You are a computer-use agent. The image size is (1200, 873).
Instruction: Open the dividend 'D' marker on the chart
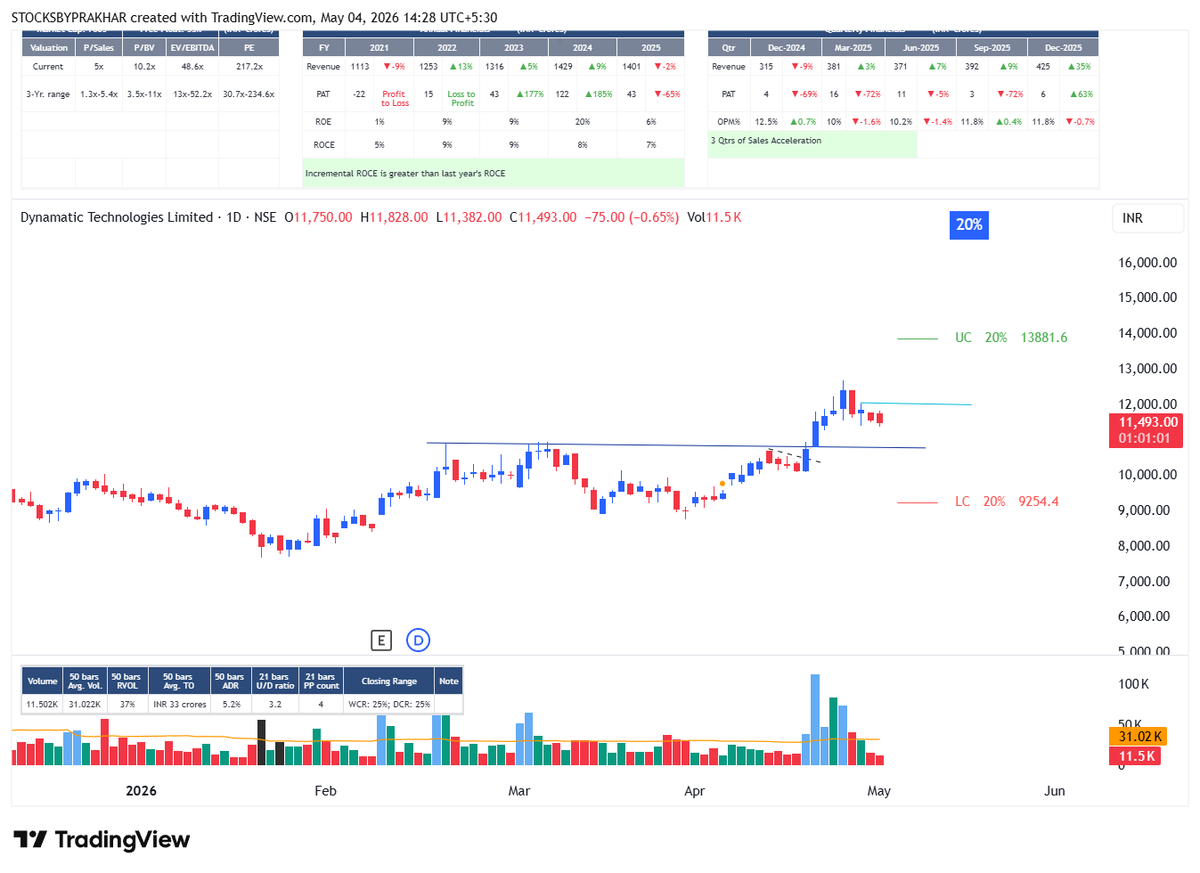tap(418, 639)
